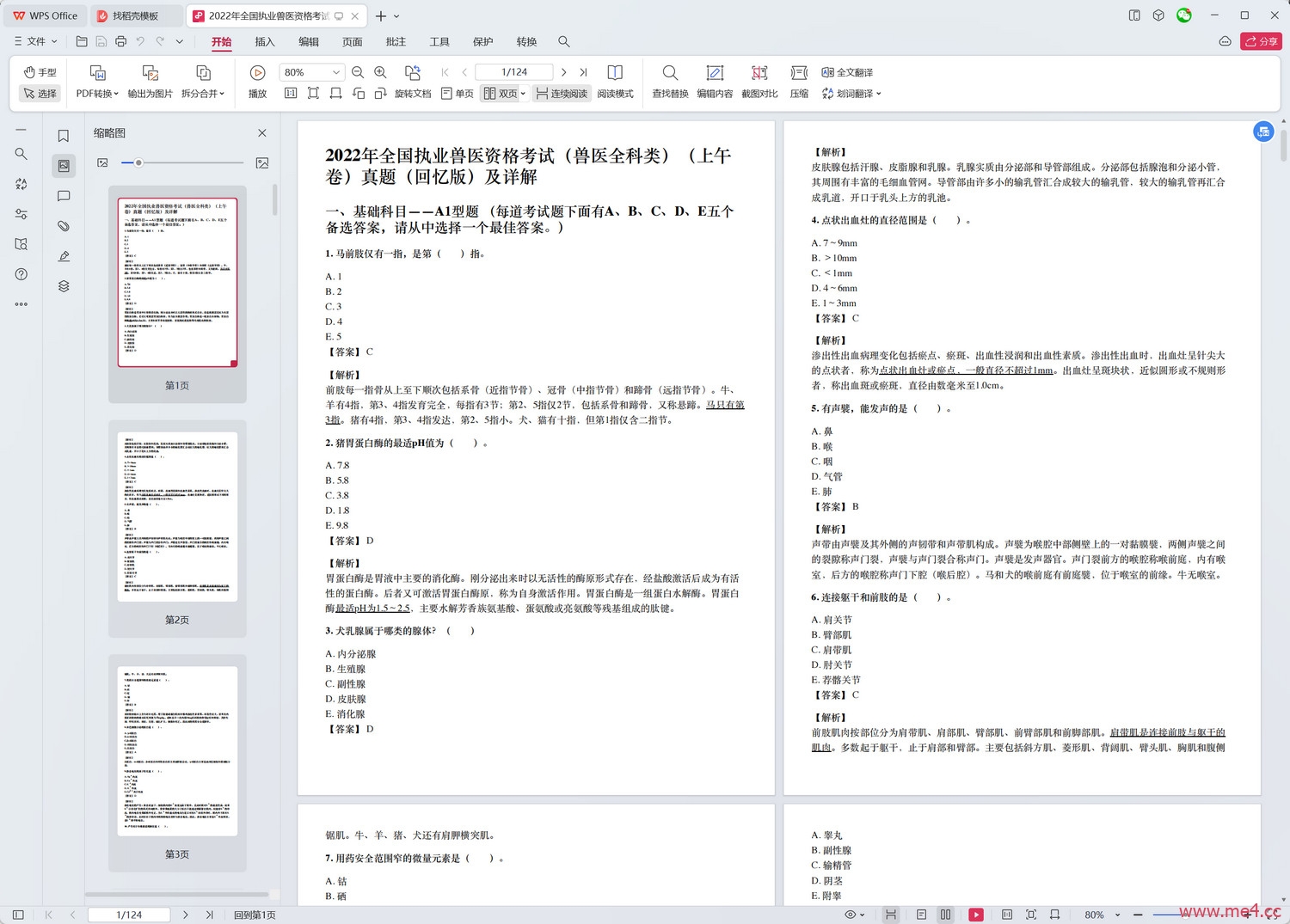Viewport: 1290px width, 924px height.
Task: Switch to 找稻壳模板 tab
Action: [136, 15]
